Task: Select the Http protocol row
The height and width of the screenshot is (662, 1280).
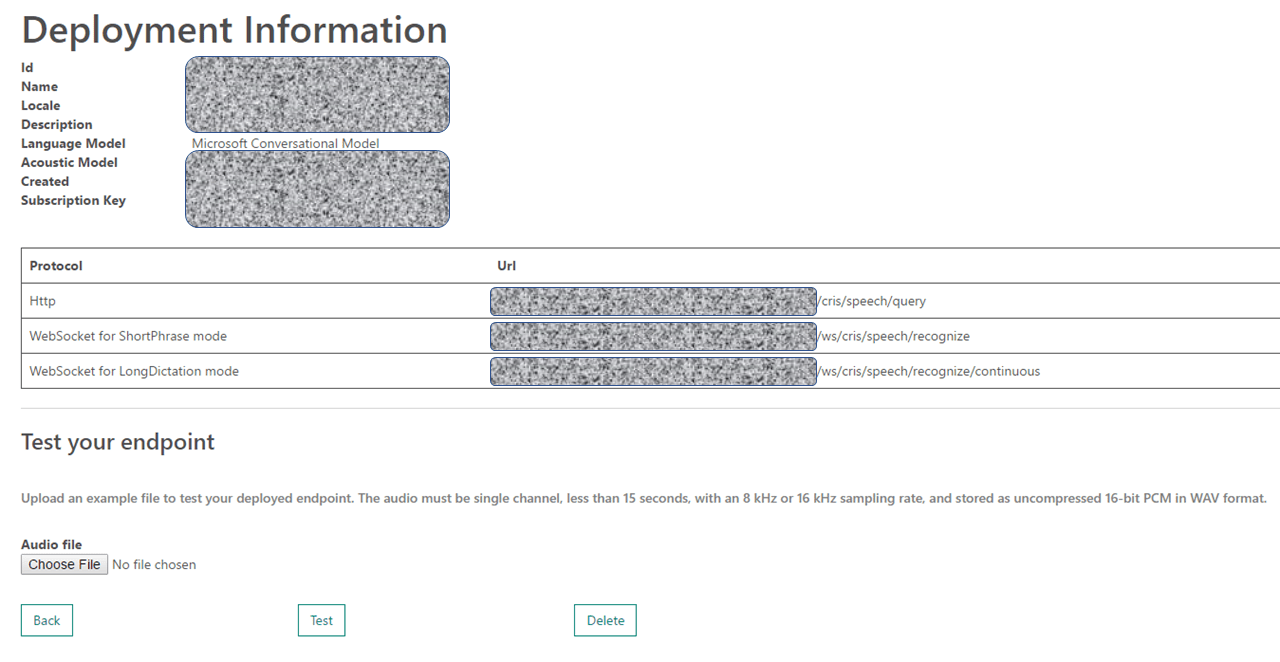Action: (43, 301)
